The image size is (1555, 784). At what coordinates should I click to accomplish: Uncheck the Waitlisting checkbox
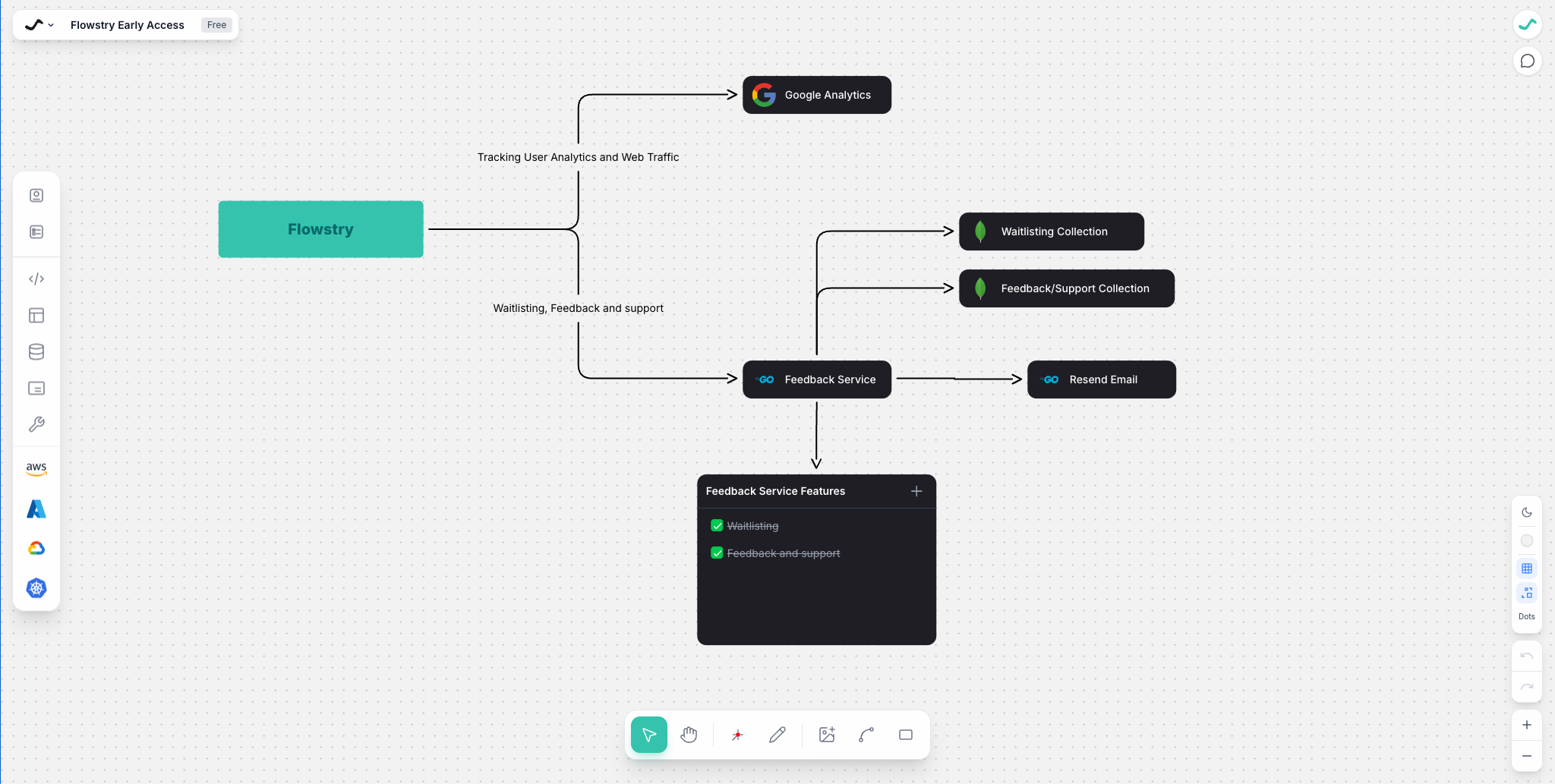tap(717, 525)
